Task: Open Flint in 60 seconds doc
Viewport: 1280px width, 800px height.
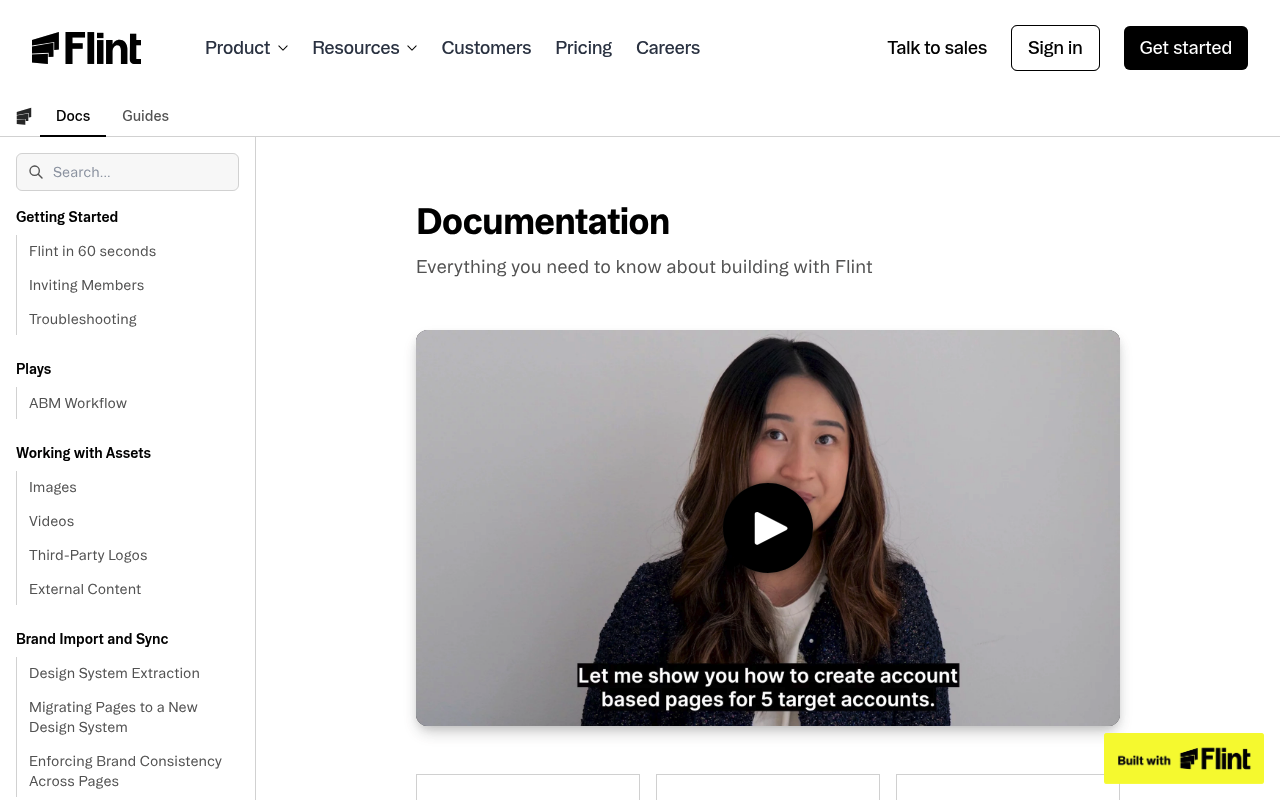Action: click(x=92, y=251)
